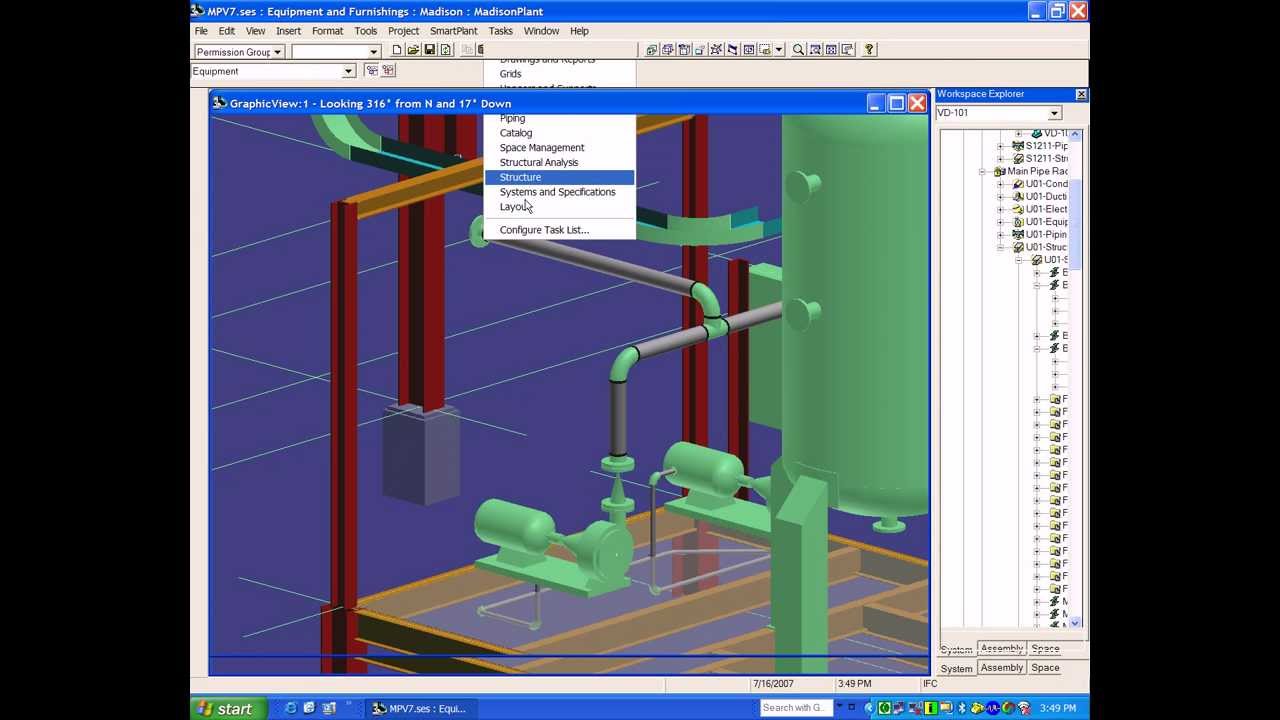Select the U01-Elect tree item
1280x720 pixels.
[1046, 210]
